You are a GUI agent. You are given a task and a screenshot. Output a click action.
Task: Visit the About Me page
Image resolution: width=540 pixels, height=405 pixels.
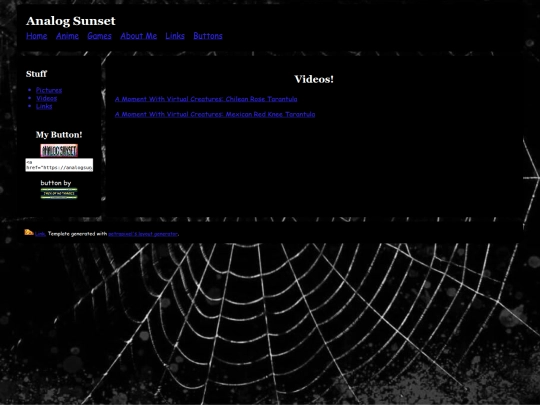[138, 36]
